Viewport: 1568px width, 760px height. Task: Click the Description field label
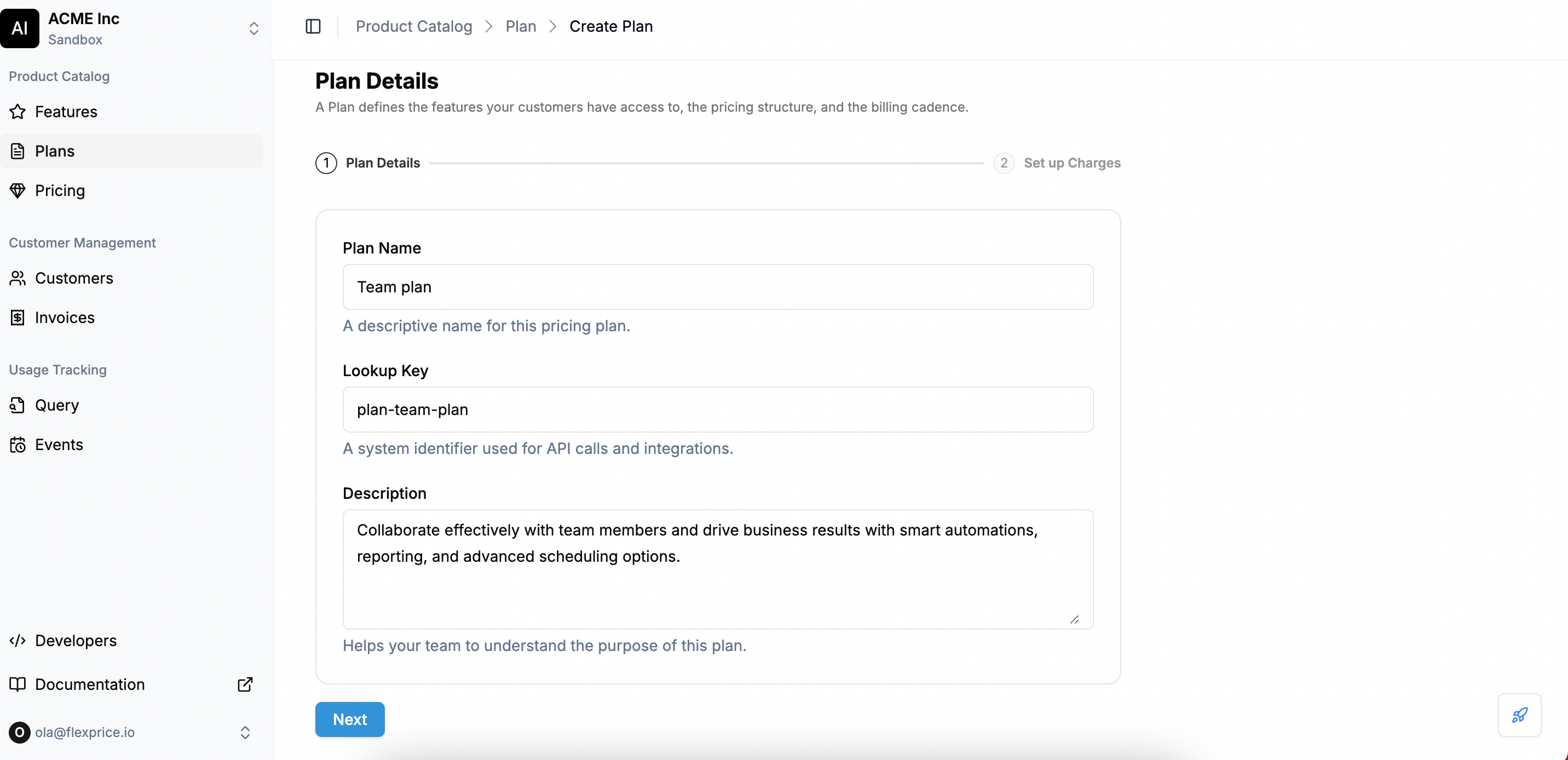pyautogui.click(x=384, y=493)
